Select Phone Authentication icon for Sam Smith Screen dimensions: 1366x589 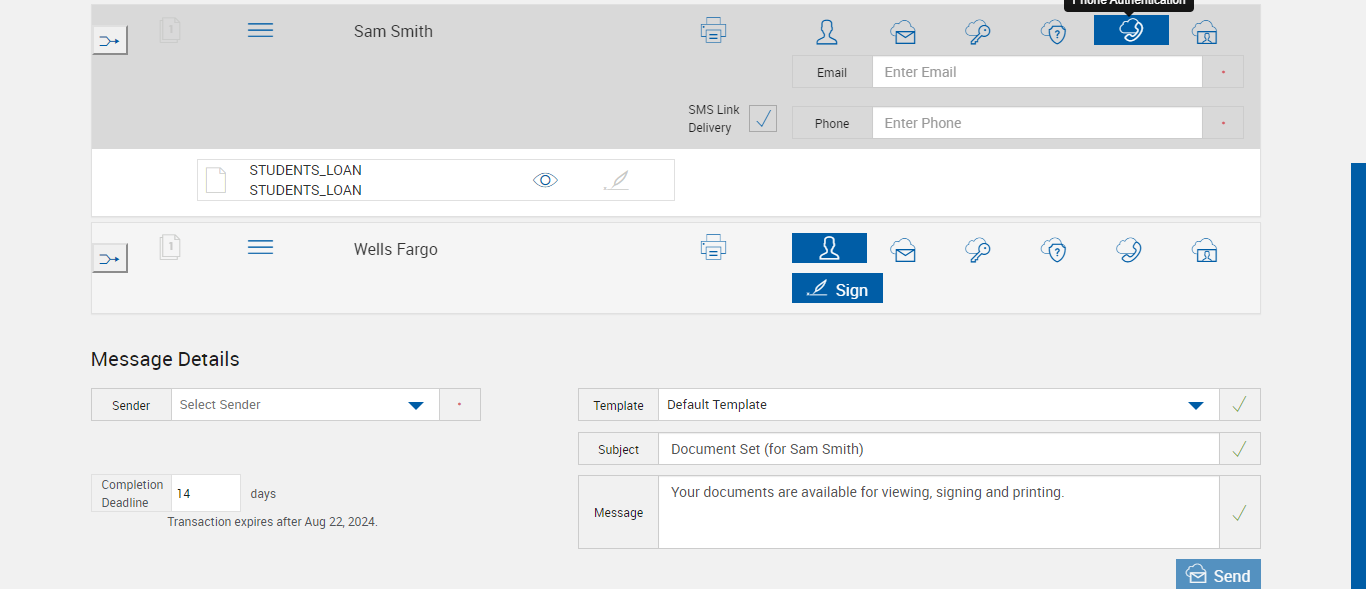1131,31
